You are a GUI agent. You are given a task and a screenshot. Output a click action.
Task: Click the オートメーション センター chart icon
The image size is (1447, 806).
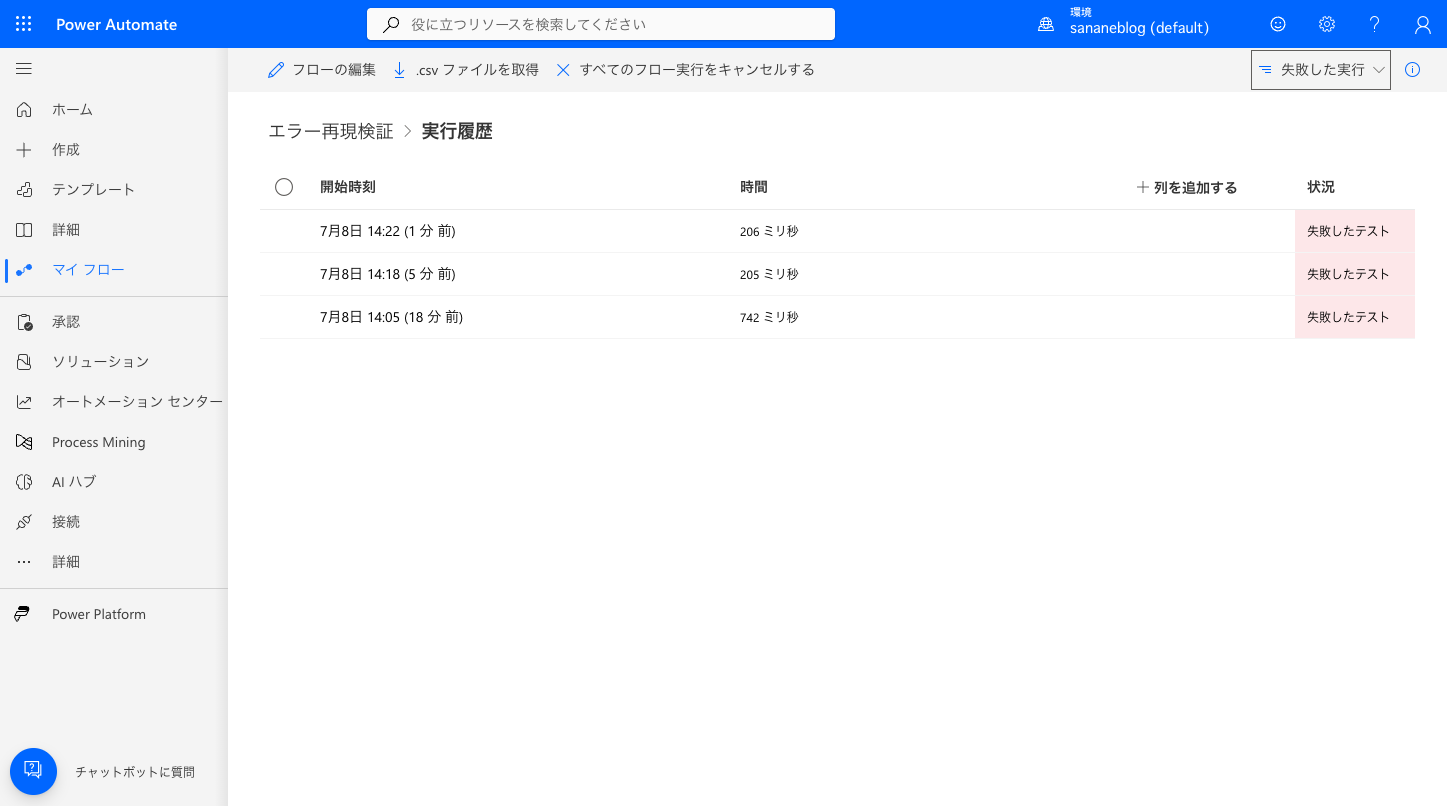[24, 402]
